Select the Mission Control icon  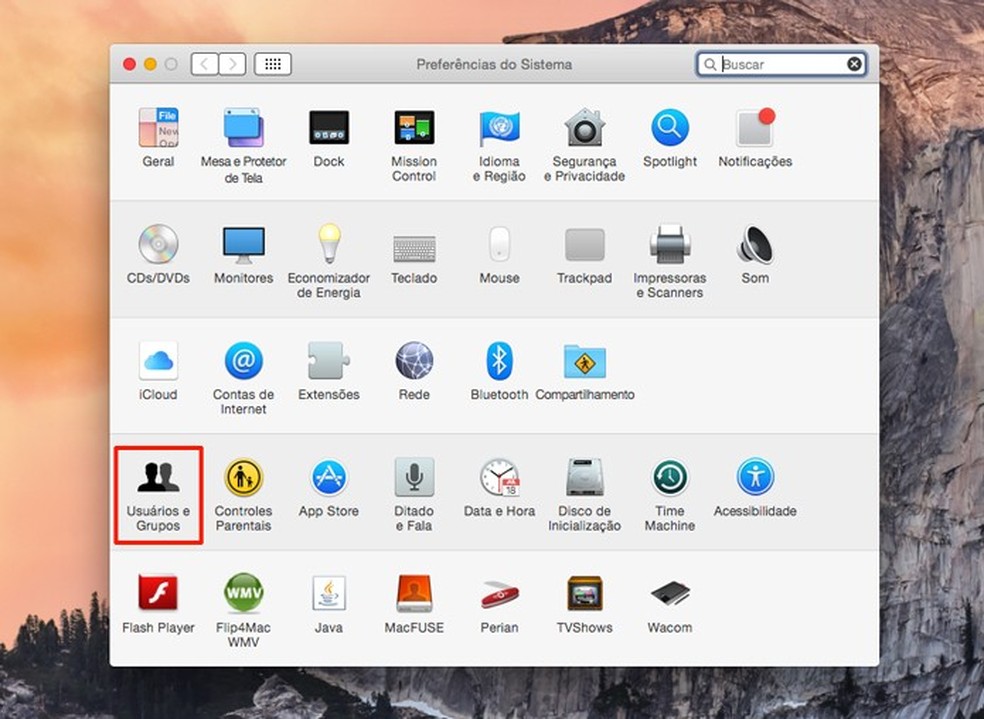pyautogui.click(x=414, y=129)
